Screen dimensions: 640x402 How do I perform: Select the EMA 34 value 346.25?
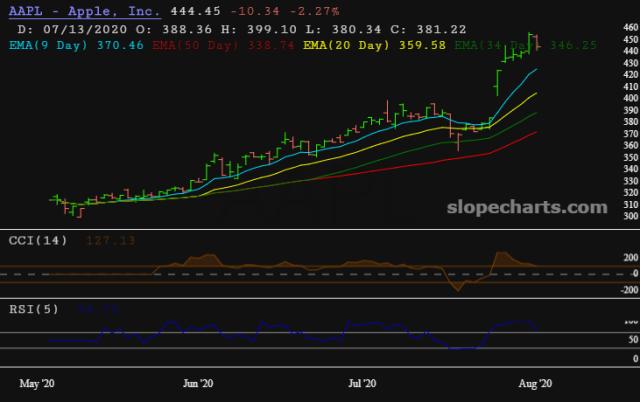(573, 45)
